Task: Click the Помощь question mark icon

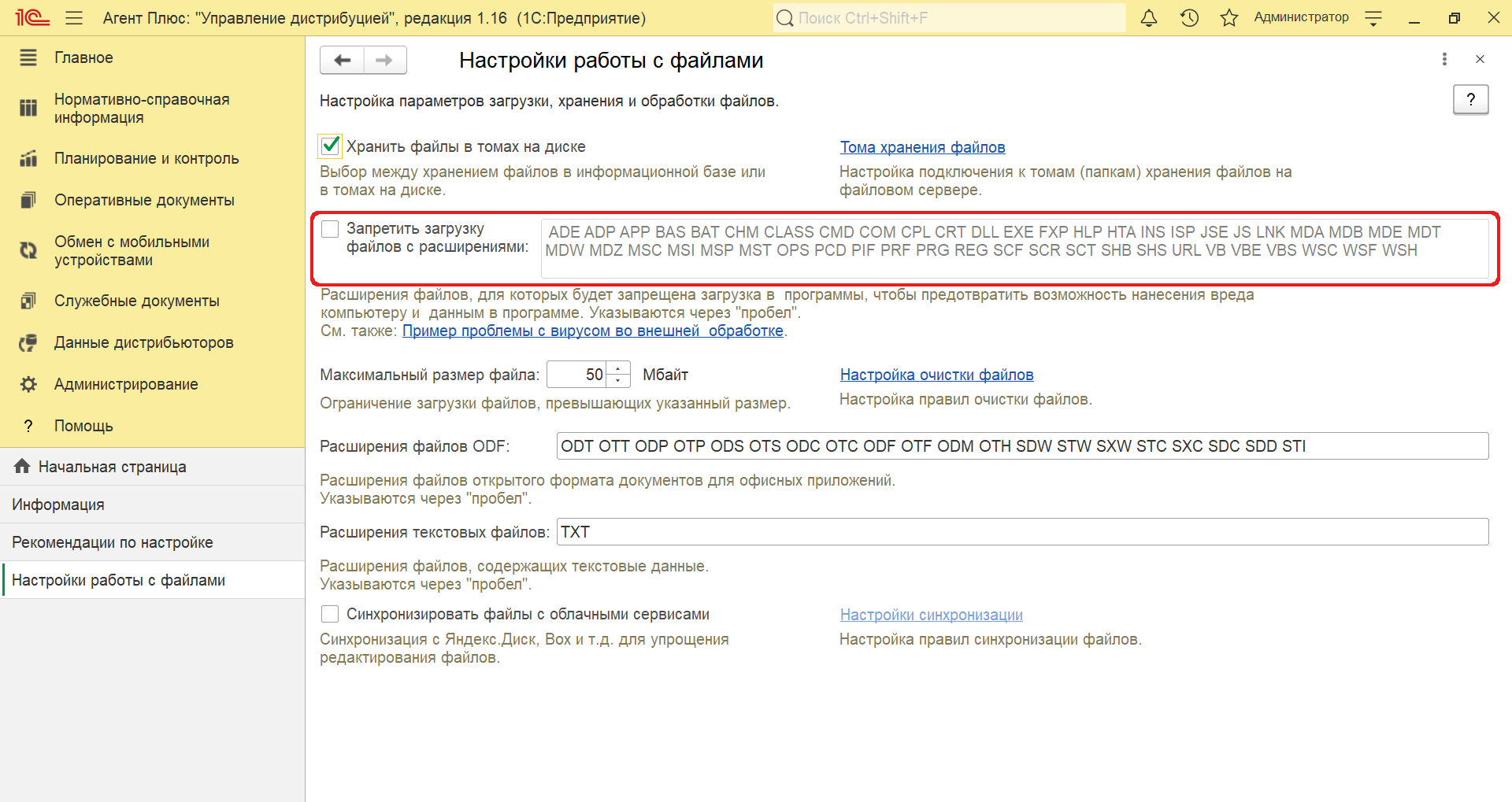Action: pos(28,426)
